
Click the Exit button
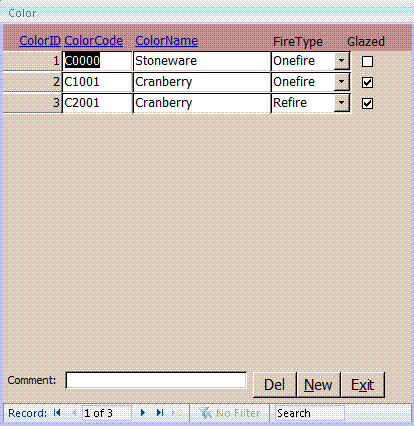point(362,385)
